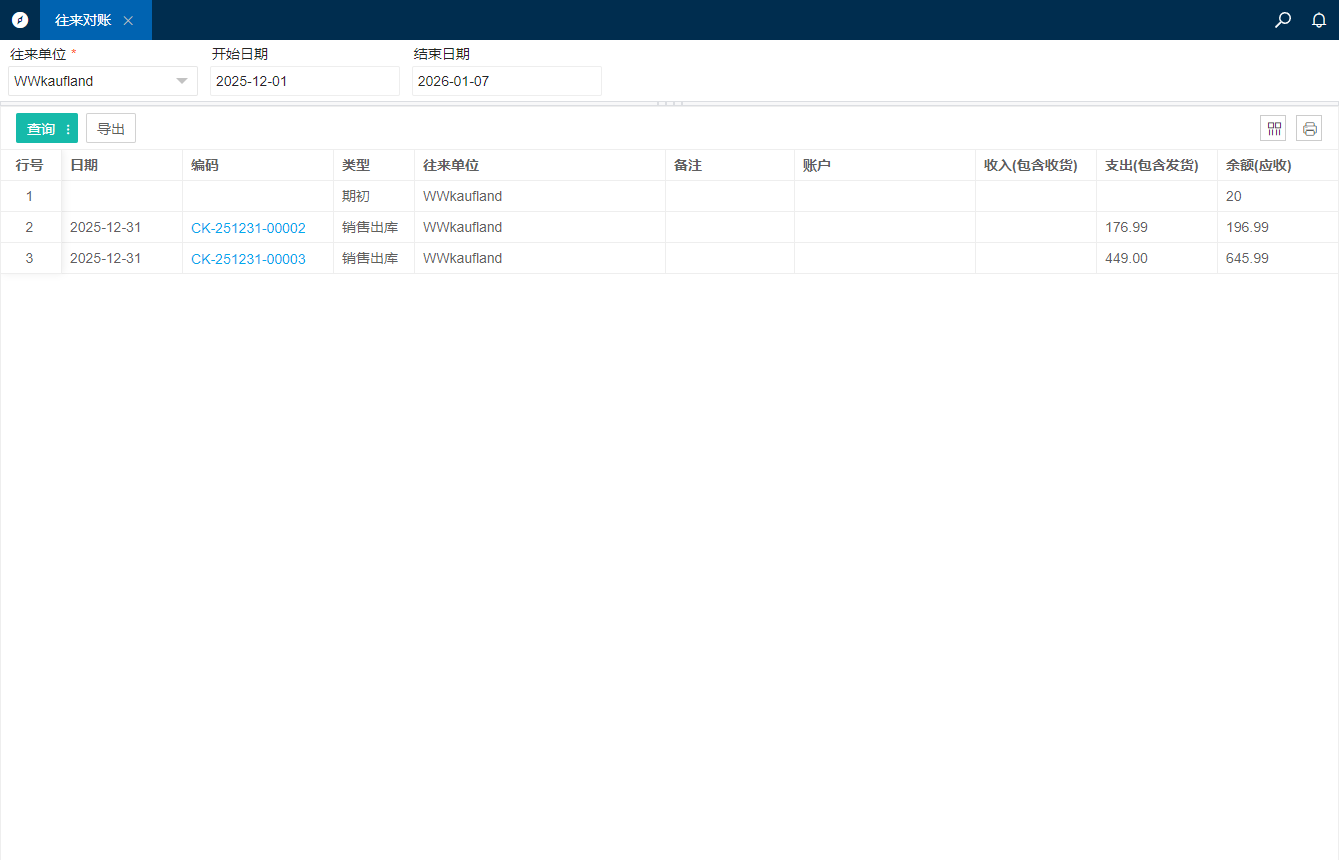Screen dimensions: 1339x860
Task: Close the 往来对账 tab
Action: (x=128, y=21)
